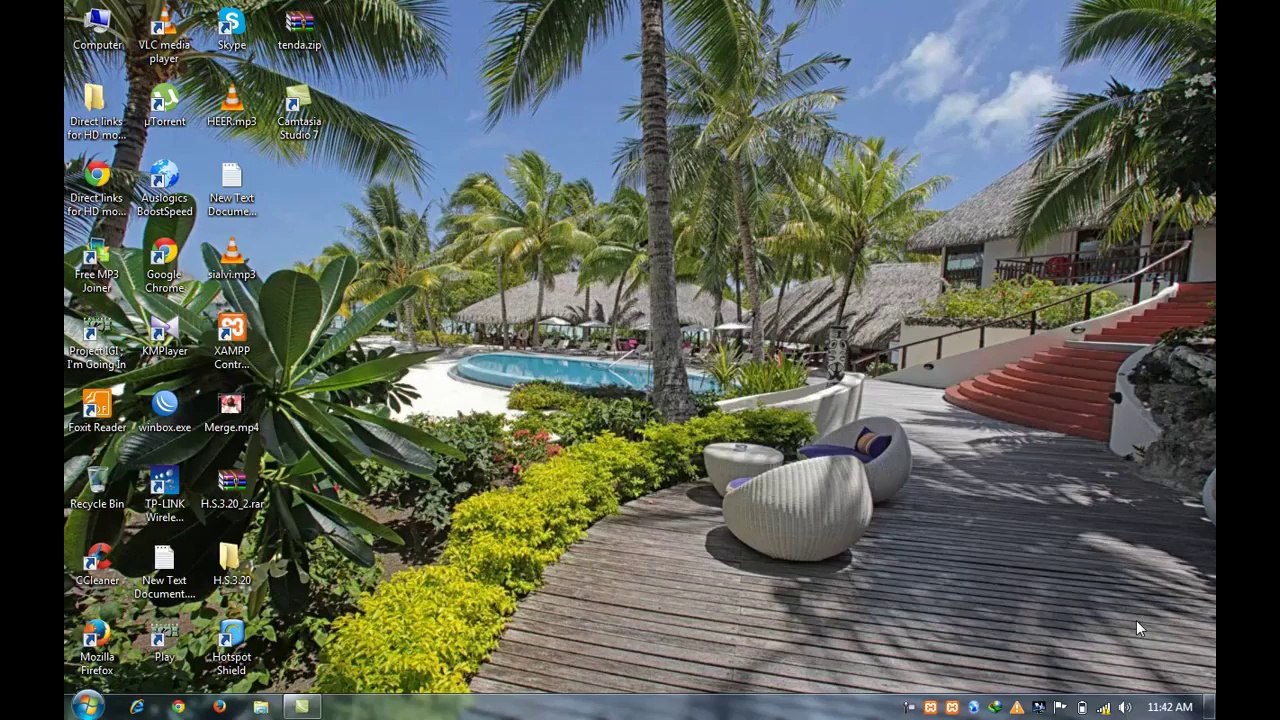Launch TP-LINK Wireless utility shortcut
Viewport: 1280px width, 720px height.
pos(164,496)
